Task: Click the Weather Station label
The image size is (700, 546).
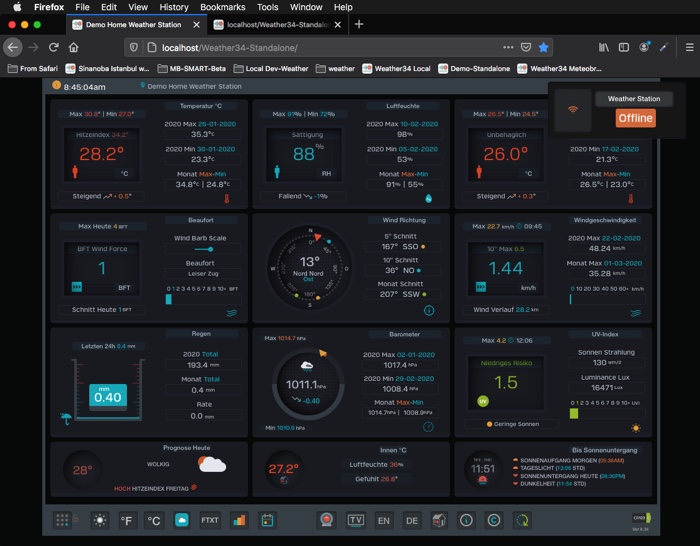Action: click(x=633, y=99)
